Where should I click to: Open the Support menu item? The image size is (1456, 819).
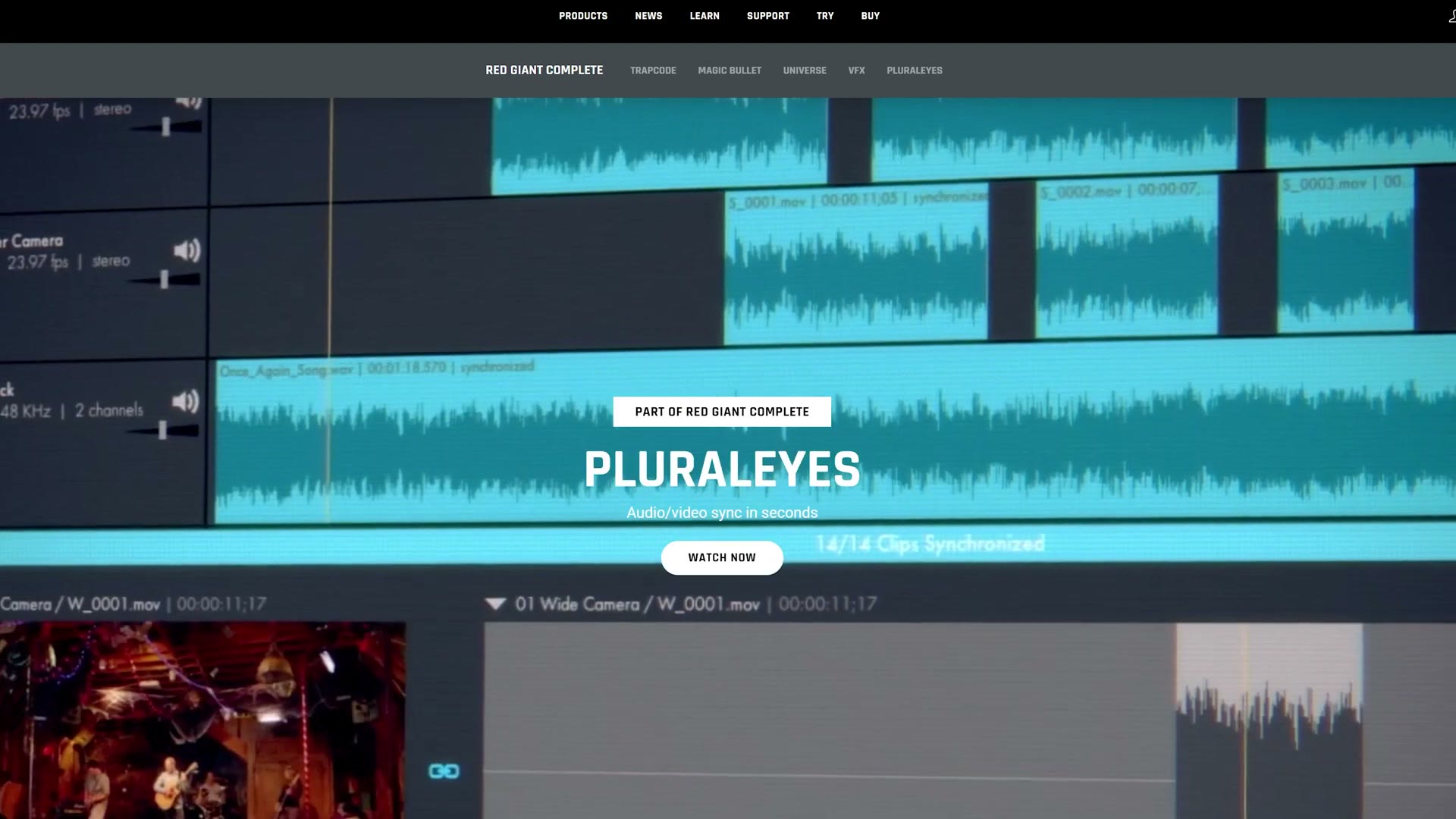click(x=767, y=16)
